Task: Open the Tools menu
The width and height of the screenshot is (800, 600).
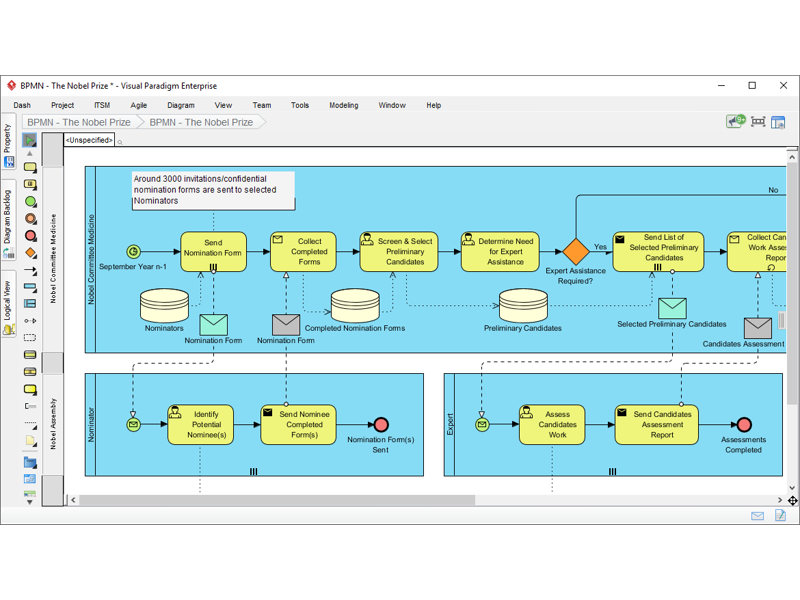Action: tap(300, 105)
